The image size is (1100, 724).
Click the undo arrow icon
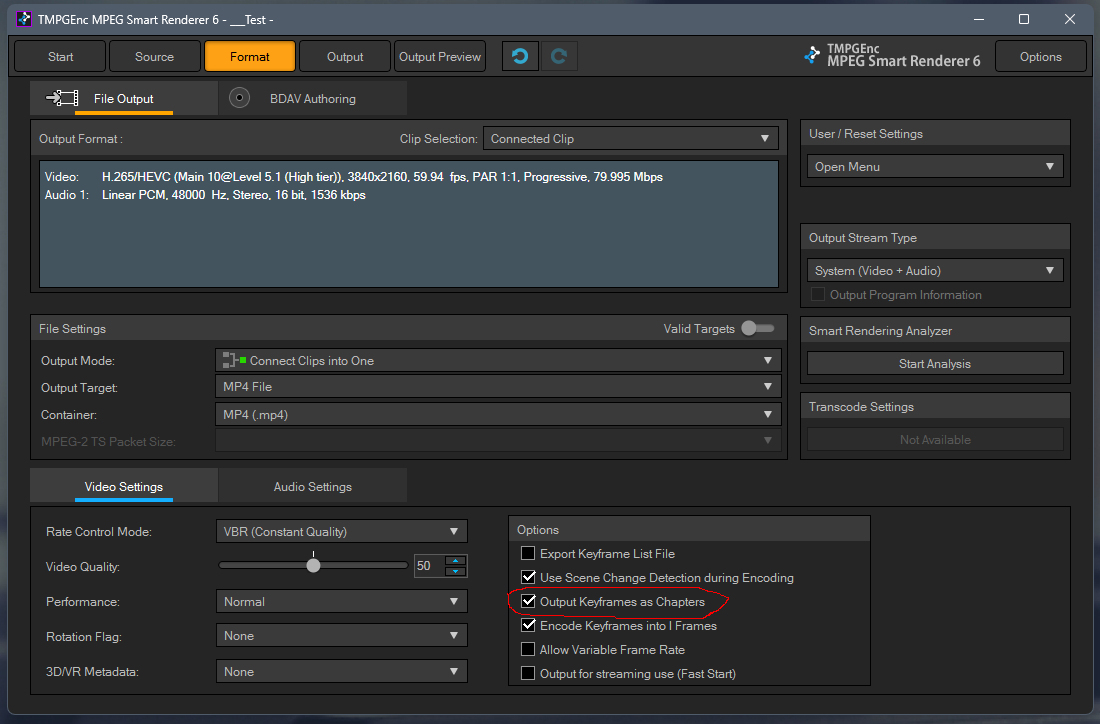pos(519,56)
